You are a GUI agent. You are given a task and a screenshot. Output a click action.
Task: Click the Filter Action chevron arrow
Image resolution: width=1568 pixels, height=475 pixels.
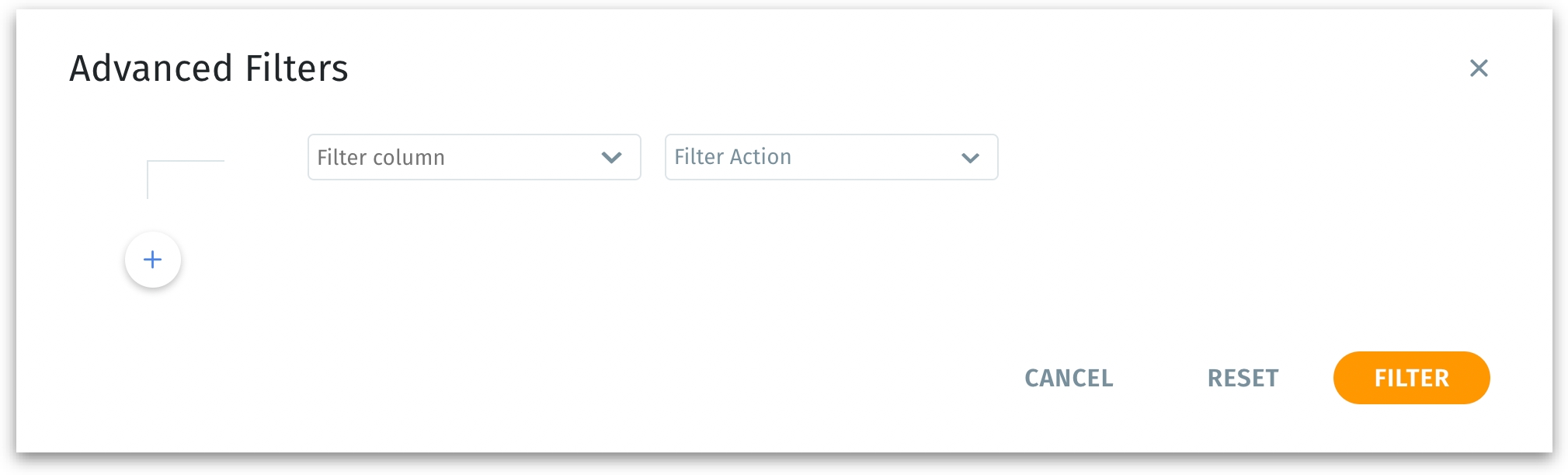(970, 158)
